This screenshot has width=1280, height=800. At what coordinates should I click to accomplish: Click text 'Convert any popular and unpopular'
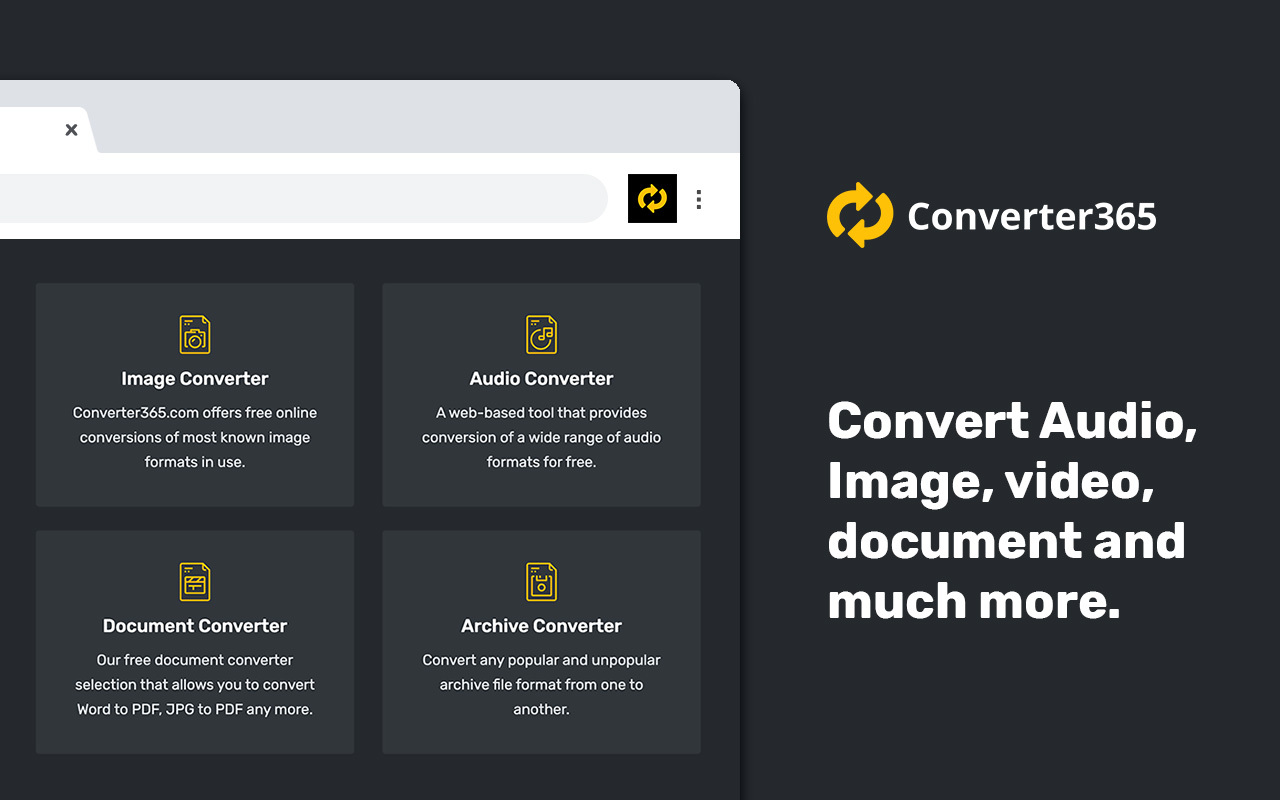click(541, 660)
